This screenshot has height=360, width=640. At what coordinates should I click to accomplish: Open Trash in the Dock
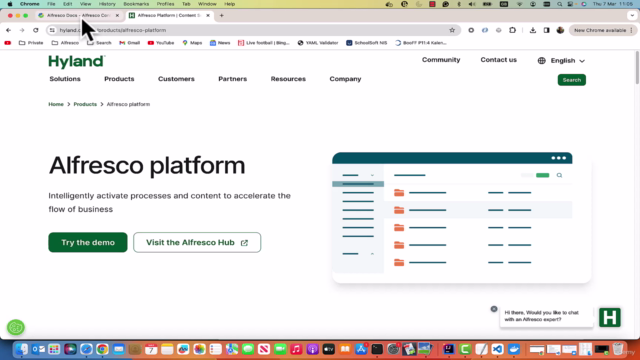pos(618,349)
